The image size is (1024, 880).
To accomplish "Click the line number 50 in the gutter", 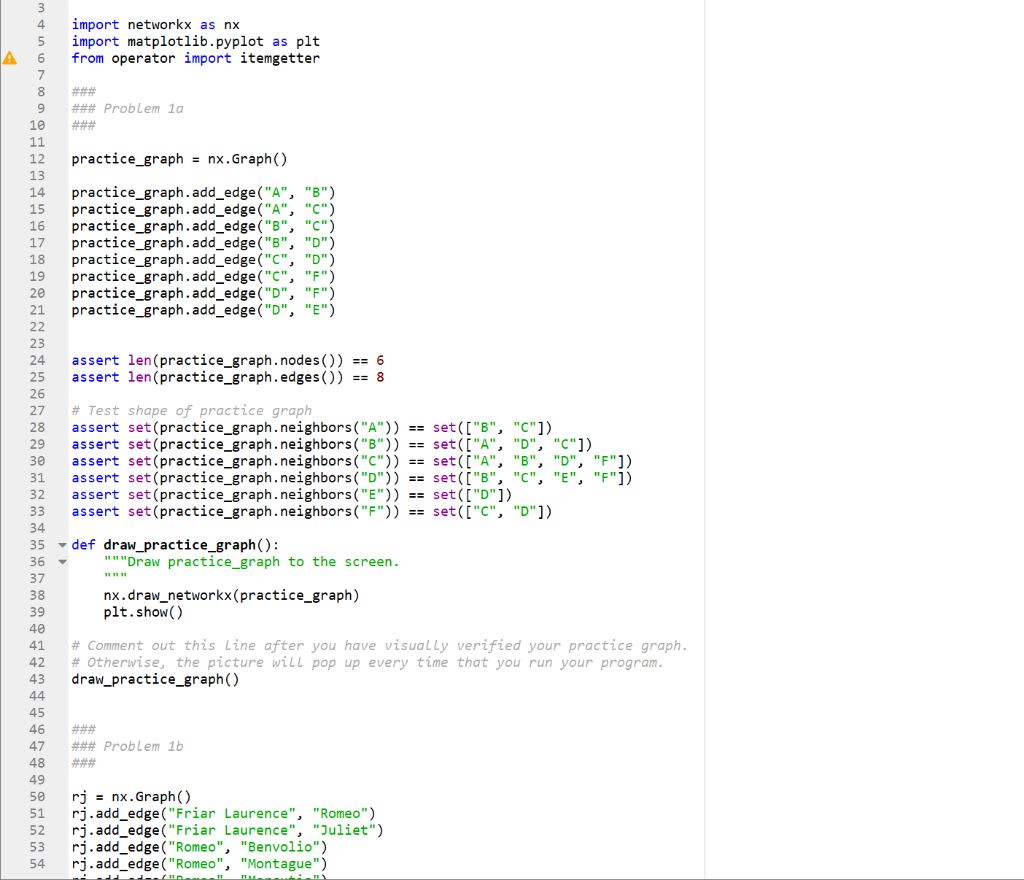I will (37, 797).
